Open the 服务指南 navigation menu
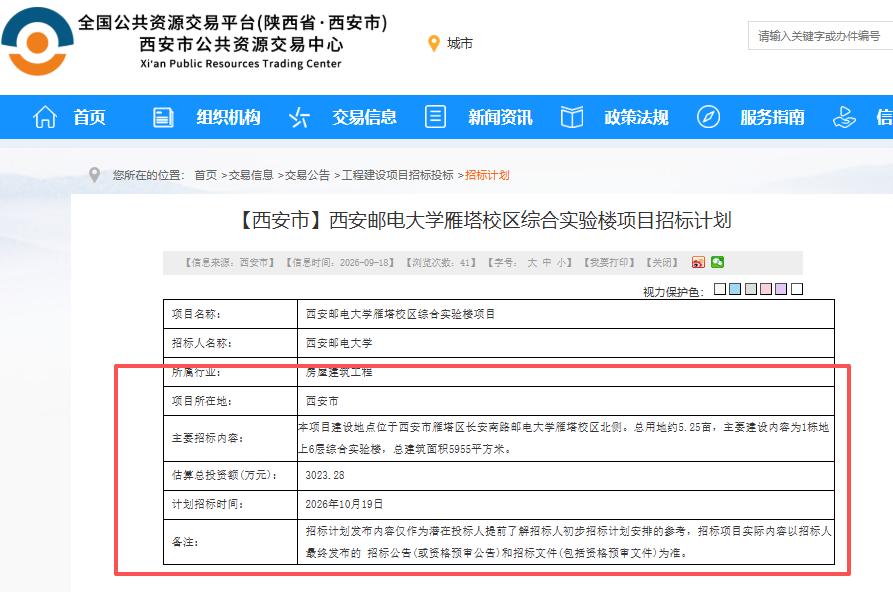The image size is (893, 592). tap(773, 117)
